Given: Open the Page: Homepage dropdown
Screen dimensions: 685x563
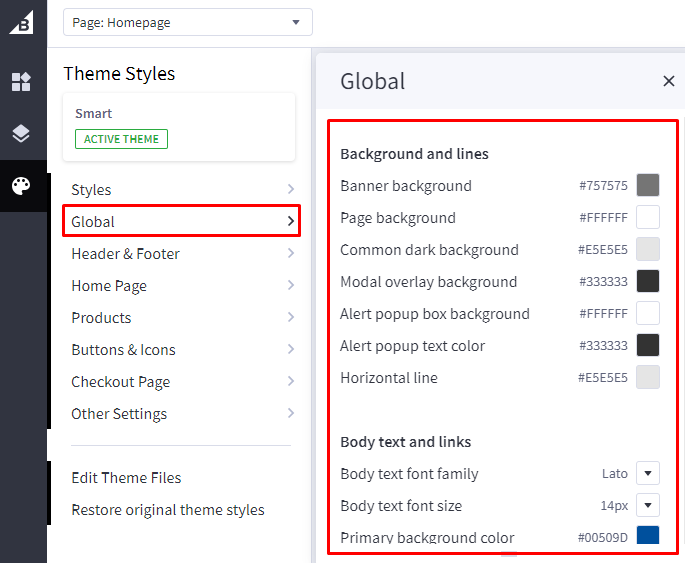Looking at the screenshot, I should tap(187, 22).
